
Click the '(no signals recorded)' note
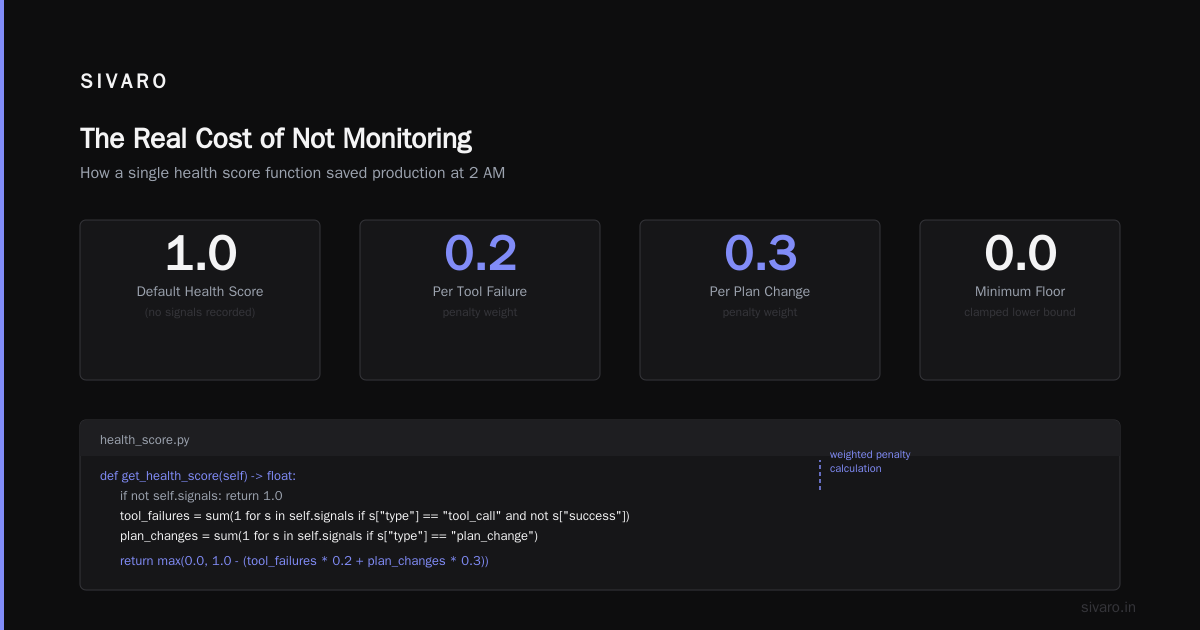click(x=200, y=312)
